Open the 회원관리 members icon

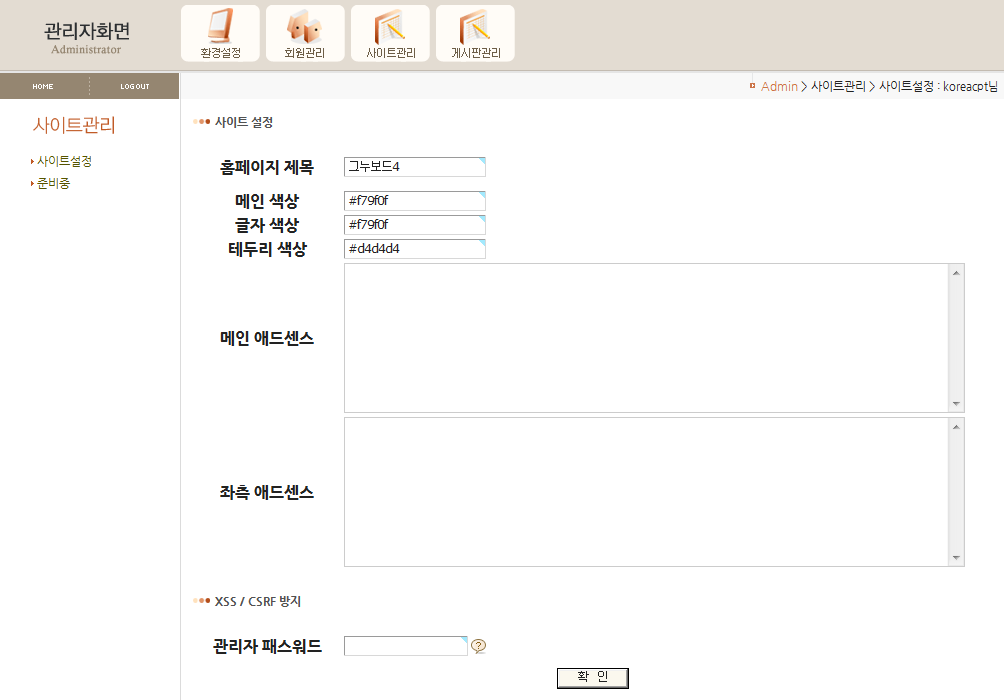point(305,33)
